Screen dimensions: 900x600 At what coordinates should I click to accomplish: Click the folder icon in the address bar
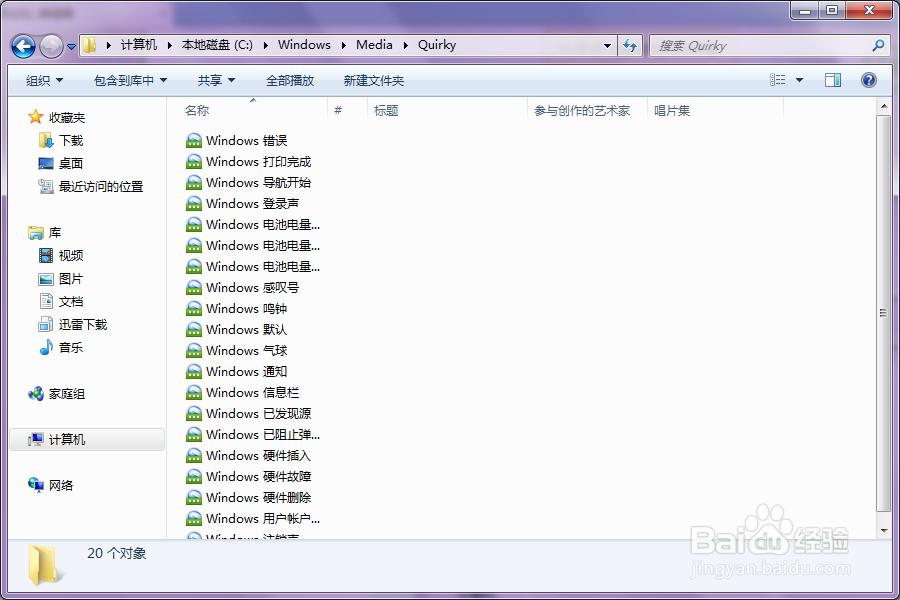tap(90, 45)
